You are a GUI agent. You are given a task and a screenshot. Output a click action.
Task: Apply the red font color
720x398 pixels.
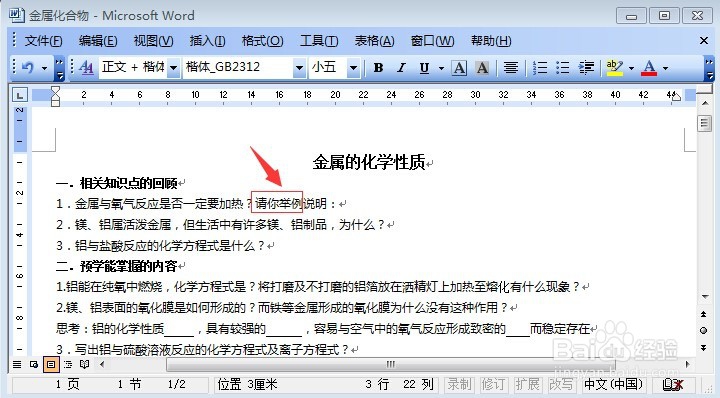pos(649,68)
